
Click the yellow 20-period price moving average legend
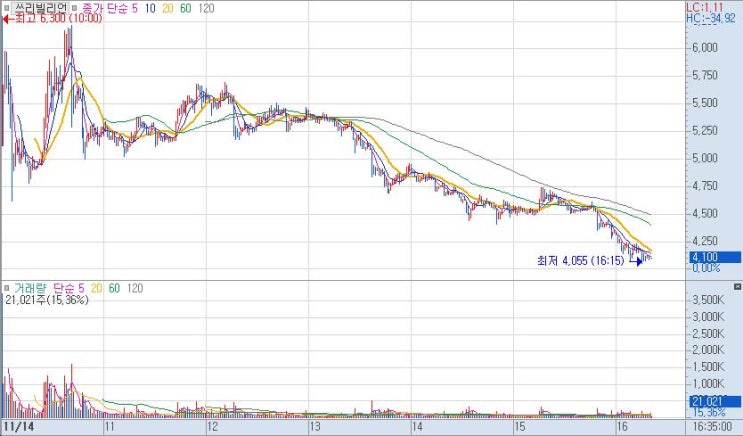click(x=168, y=8)
